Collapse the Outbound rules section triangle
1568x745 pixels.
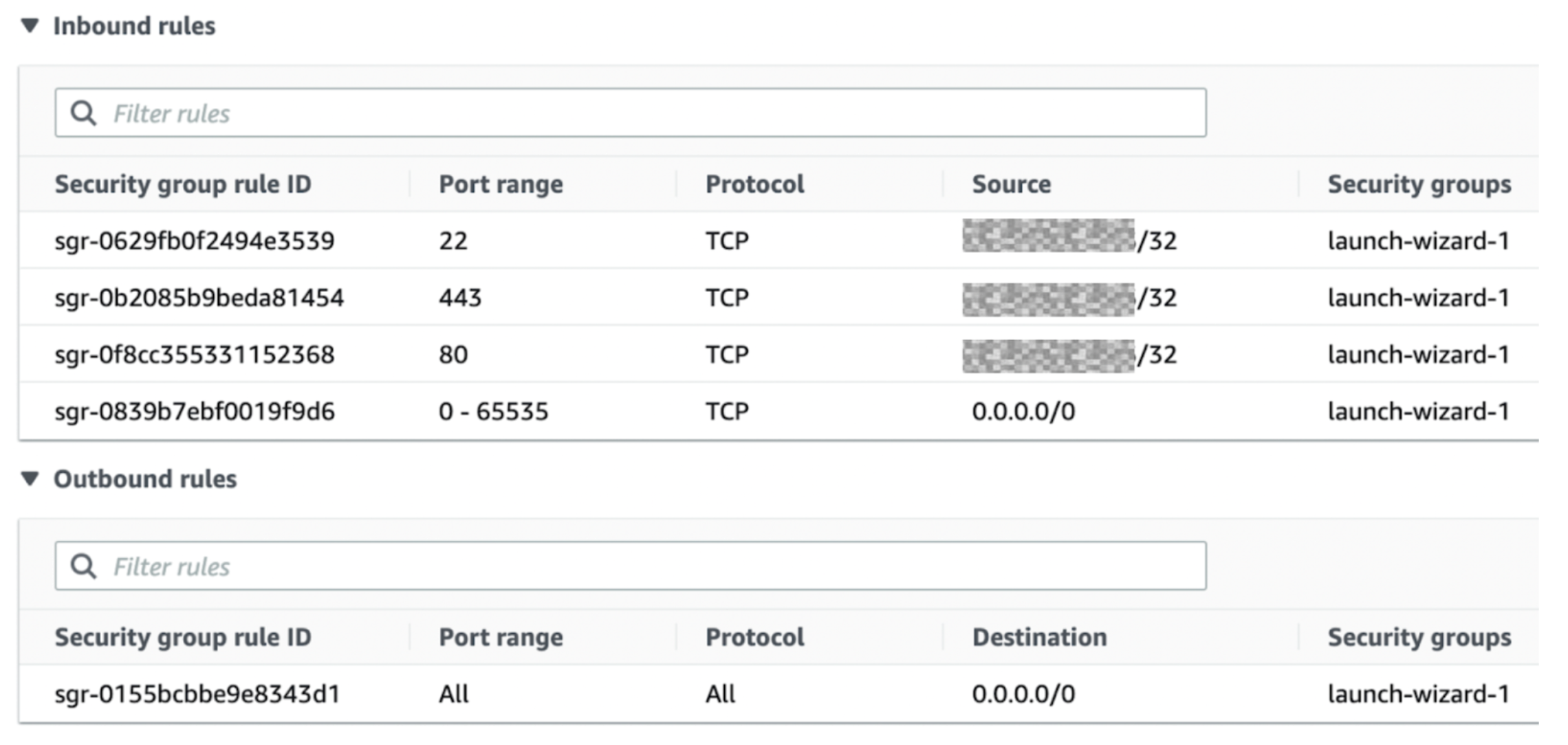[x=29, y=479]
